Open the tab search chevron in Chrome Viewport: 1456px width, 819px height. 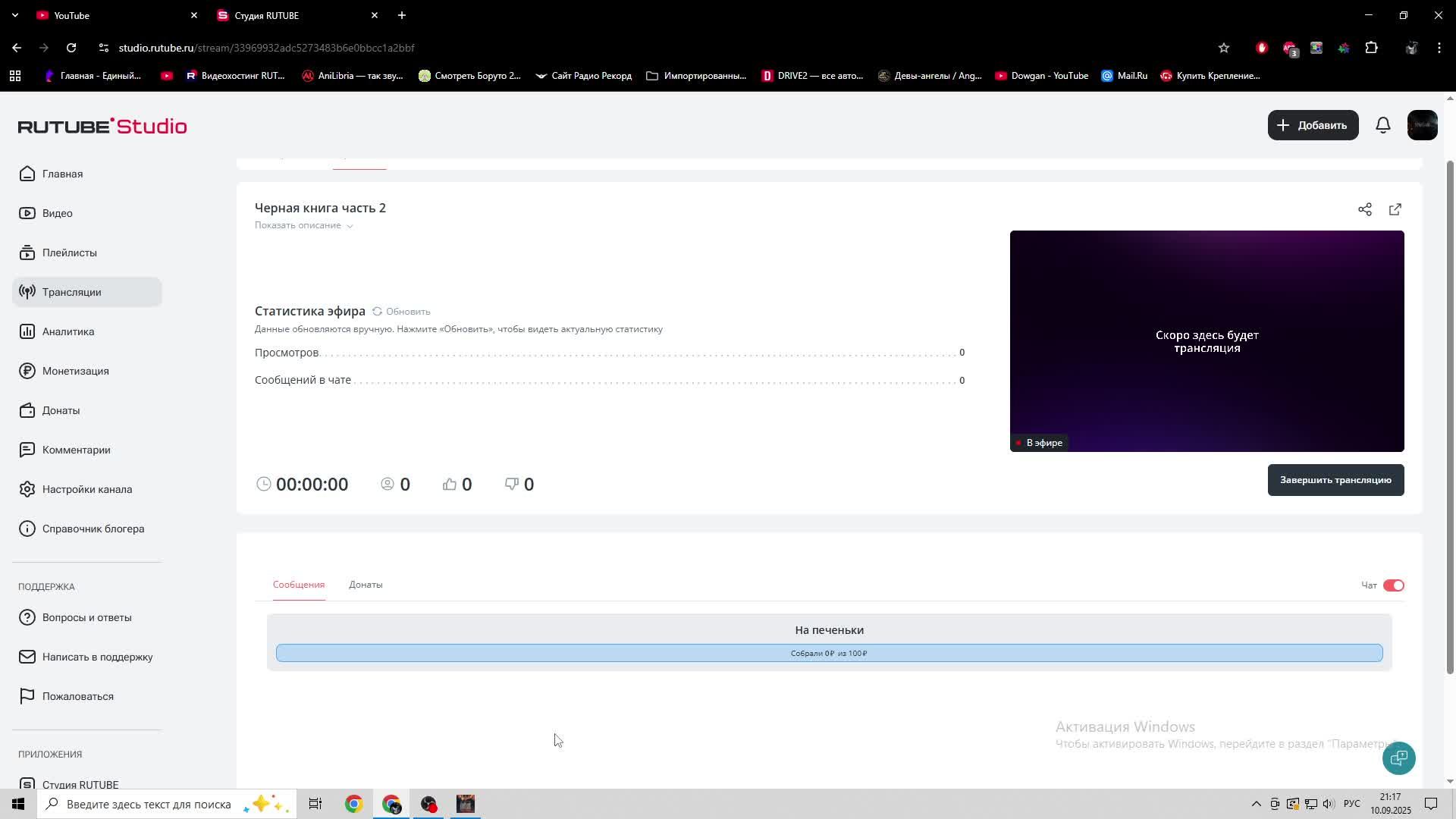click(x=14, y=15)
